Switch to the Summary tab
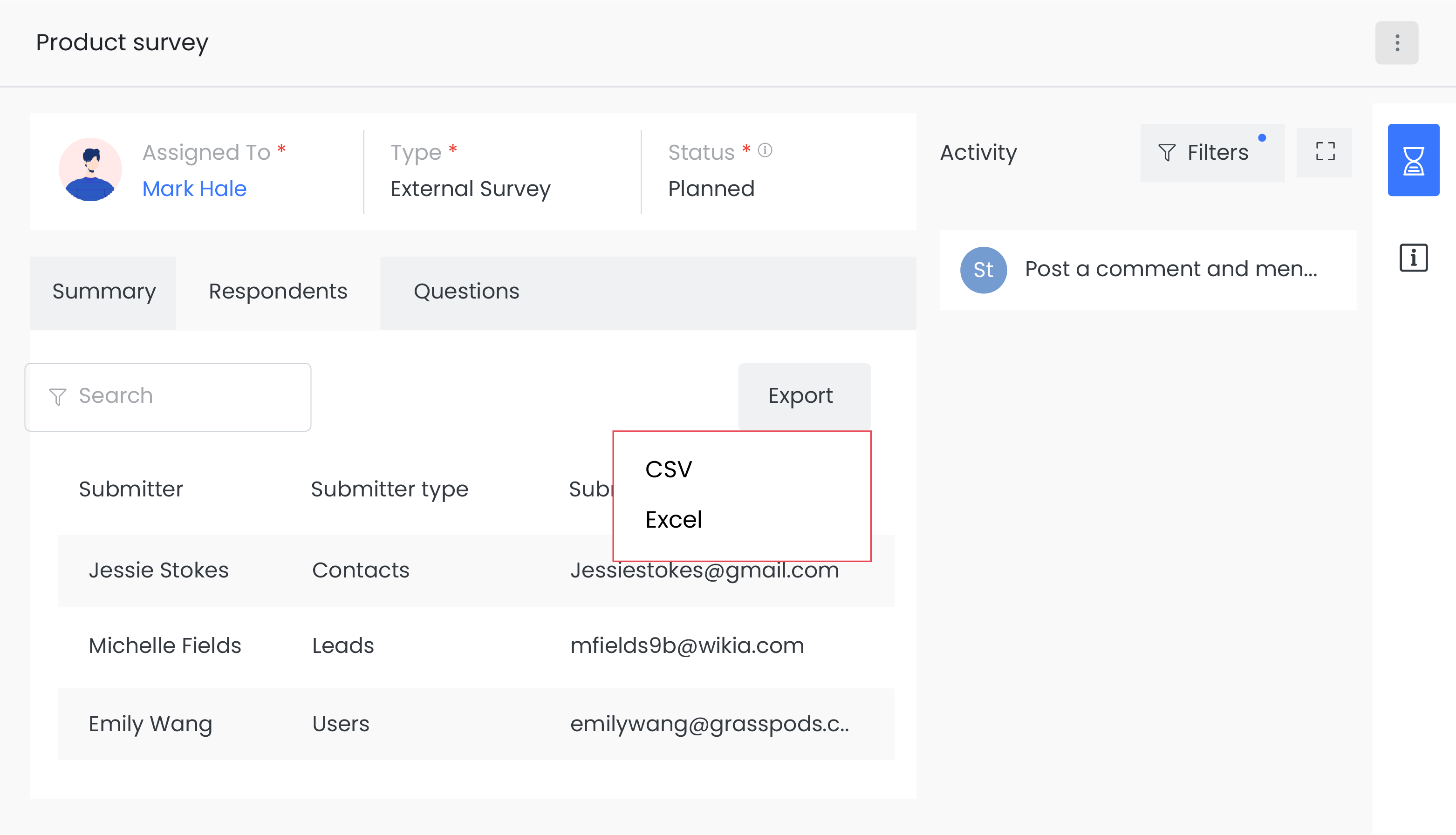 point(104,292)
